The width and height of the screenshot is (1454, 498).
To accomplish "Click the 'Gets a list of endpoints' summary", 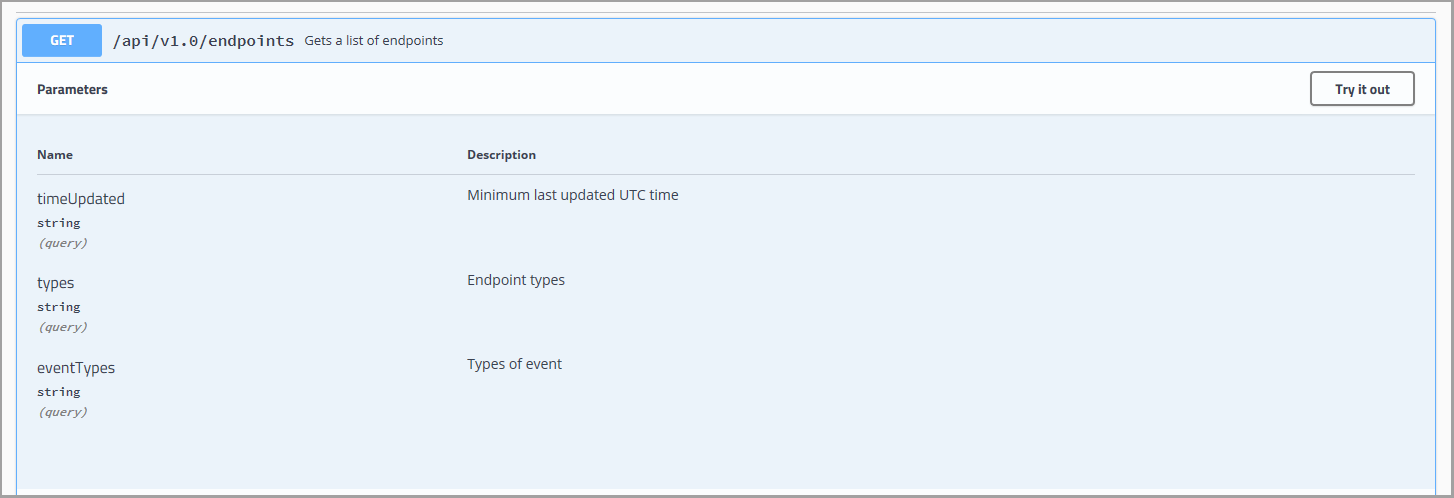I will click(373, 41).
